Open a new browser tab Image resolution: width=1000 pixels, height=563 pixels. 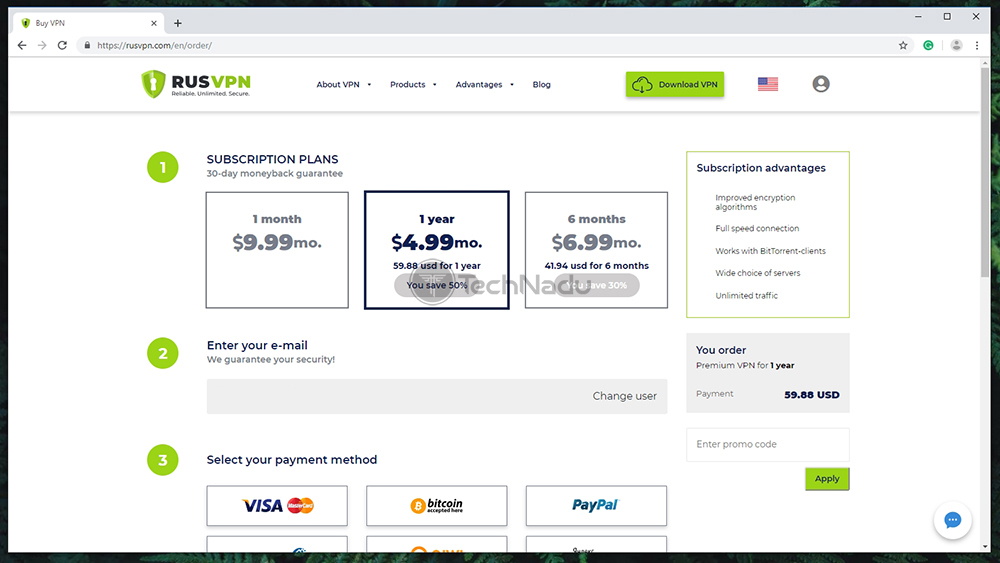coord(178,23)
